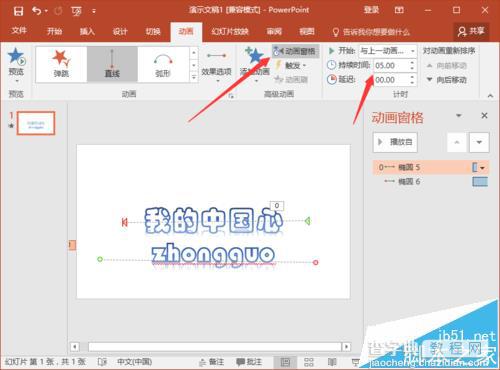Switch to the 设计 tab

(x=120, y=32)
